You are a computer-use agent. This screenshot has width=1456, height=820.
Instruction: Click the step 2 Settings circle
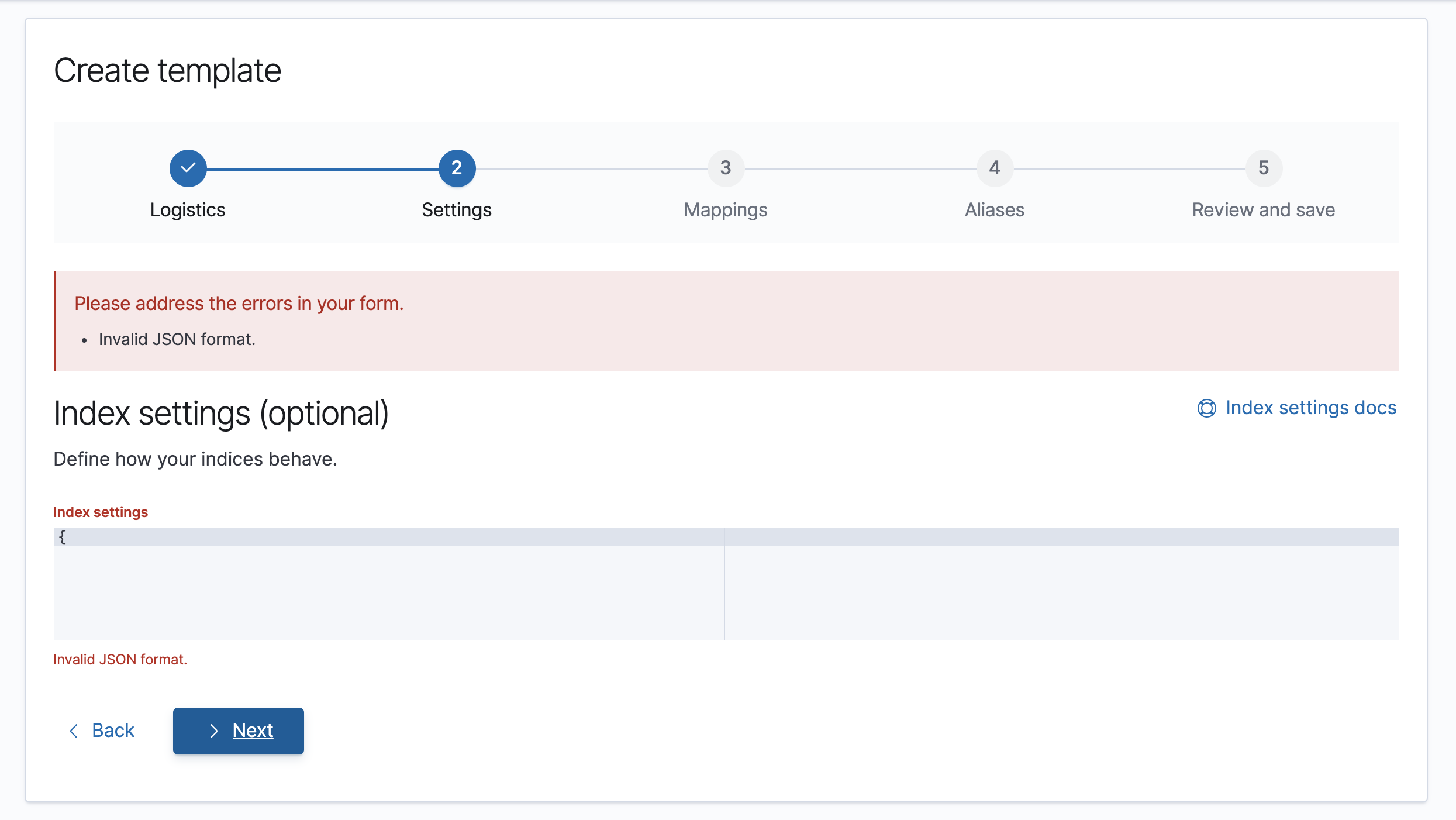click(457, 168)
